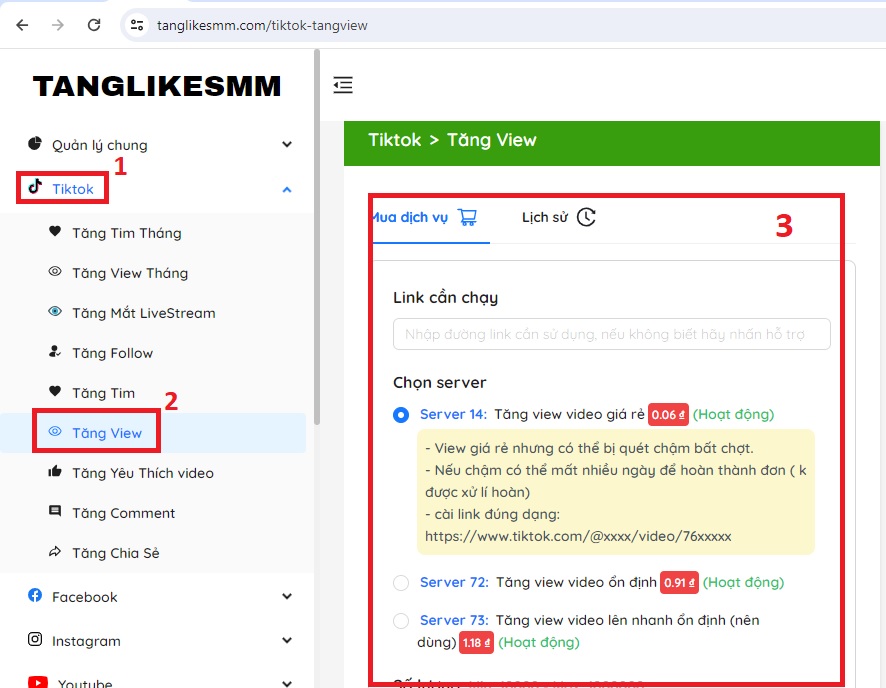The height and width of the screenshot is (688, 886).
Task: Click the Instagram logo icon in sidebar
Action: click(35, 639)
